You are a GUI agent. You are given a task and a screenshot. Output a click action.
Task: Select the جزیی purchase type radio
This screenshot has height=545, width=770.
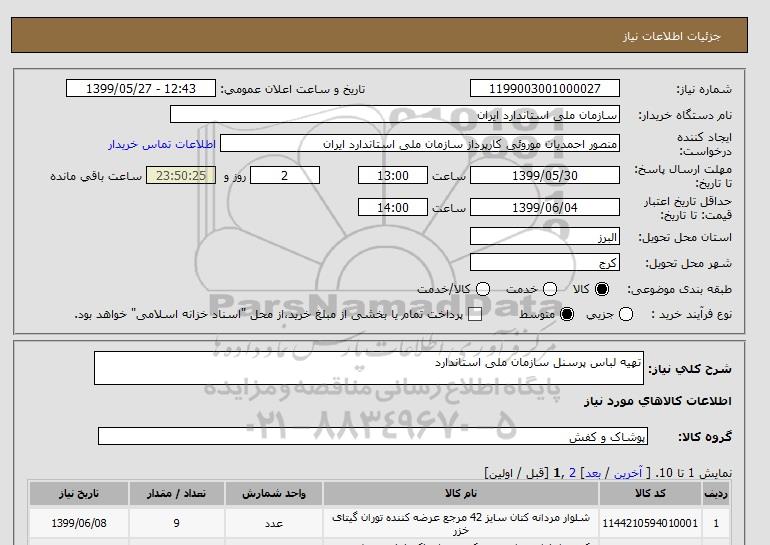coord(626,314)
